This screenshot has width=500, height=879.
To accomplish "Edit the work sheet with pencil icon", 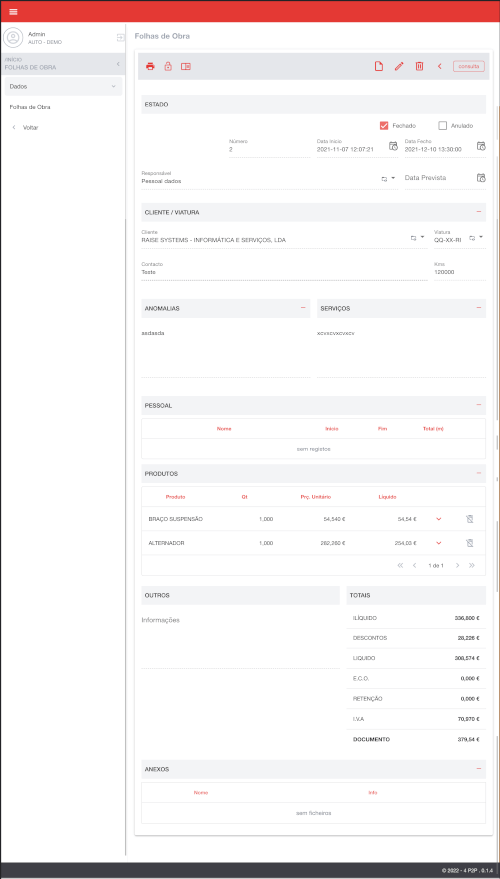I will 399,66.
